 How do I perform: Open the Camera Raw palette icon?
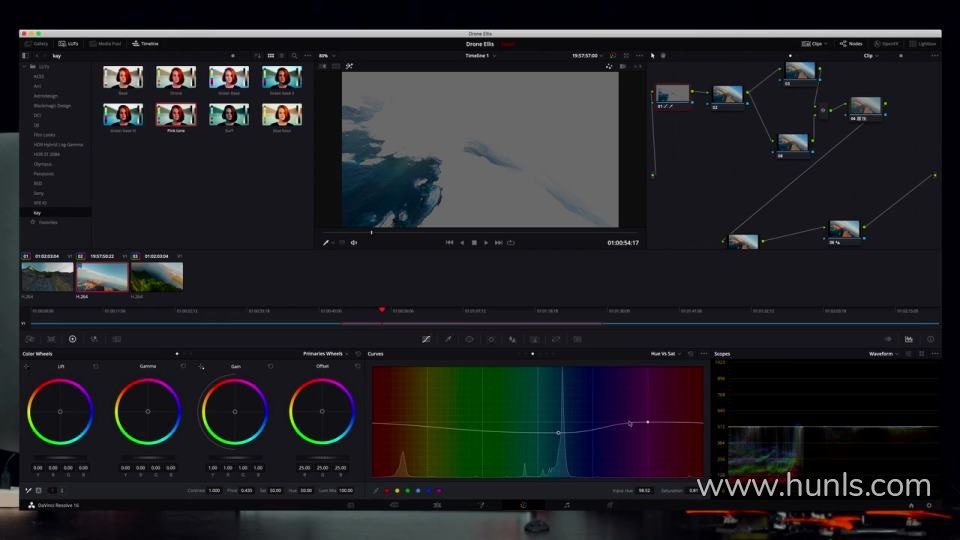click(29, 339)
